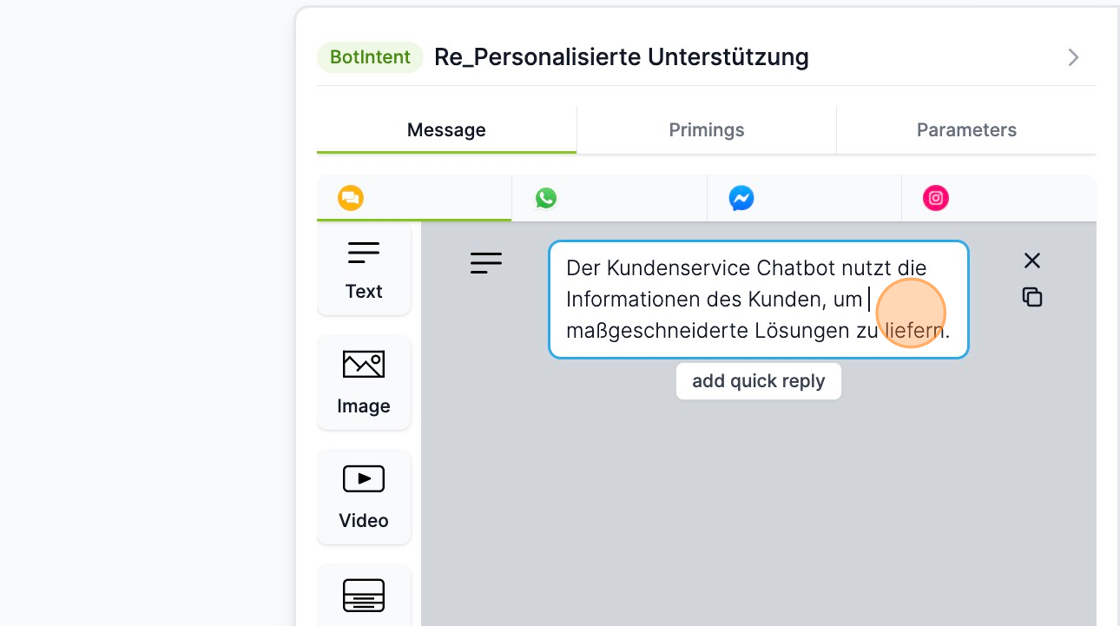The image size is (1120, 626).
Task: Add a Video block from sidebar
Action: pyautogui.click(x=364, y=497)
